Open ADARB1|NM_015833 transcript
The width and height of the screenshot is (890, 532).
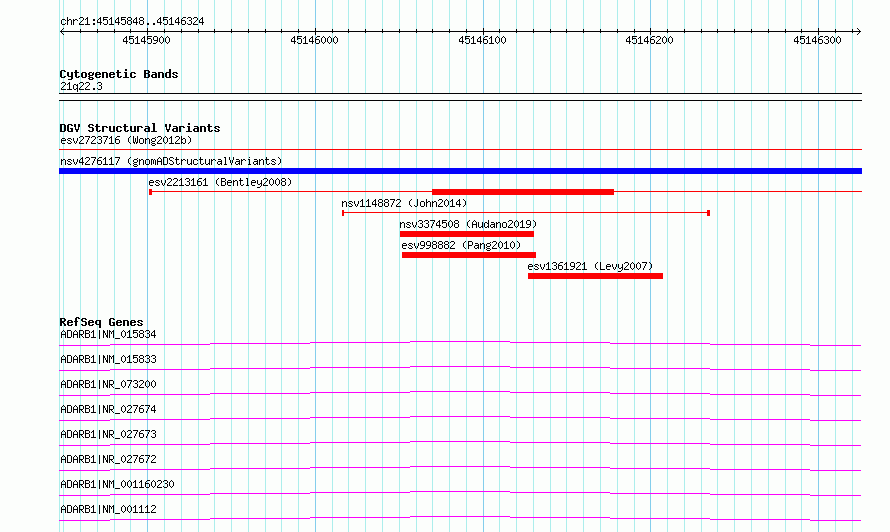click(x=108, y=359)
